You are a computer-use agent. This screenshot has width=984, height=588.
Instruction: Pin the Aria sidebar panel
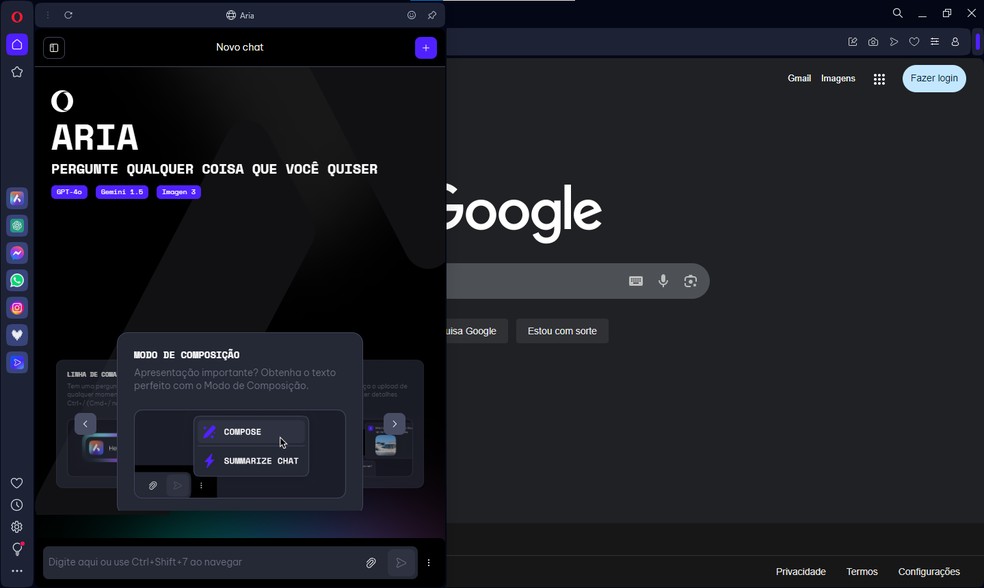point(432,15)
